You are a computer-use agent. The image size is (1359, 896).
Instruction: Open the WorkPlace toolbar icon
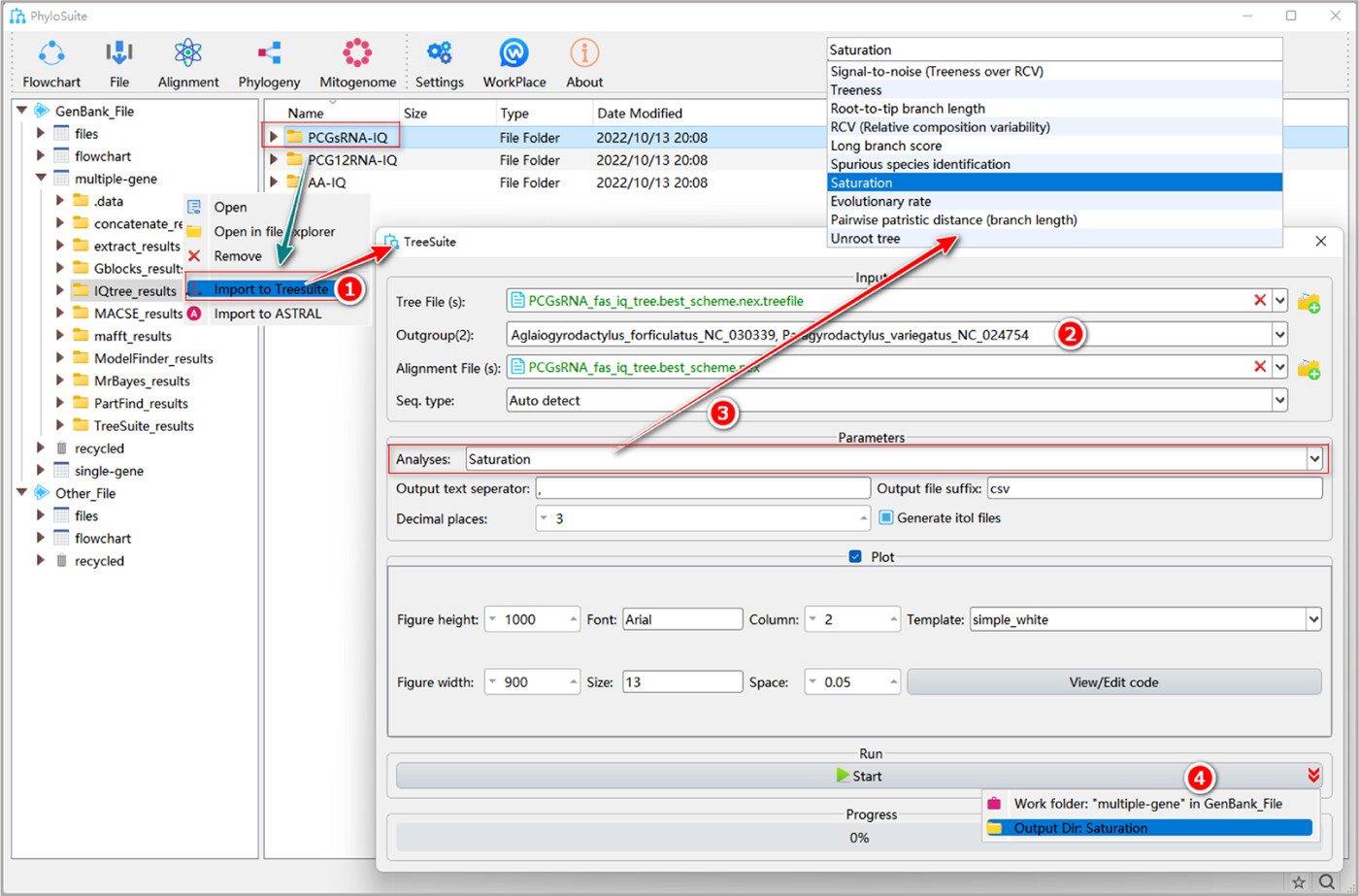tap(514, 54)
